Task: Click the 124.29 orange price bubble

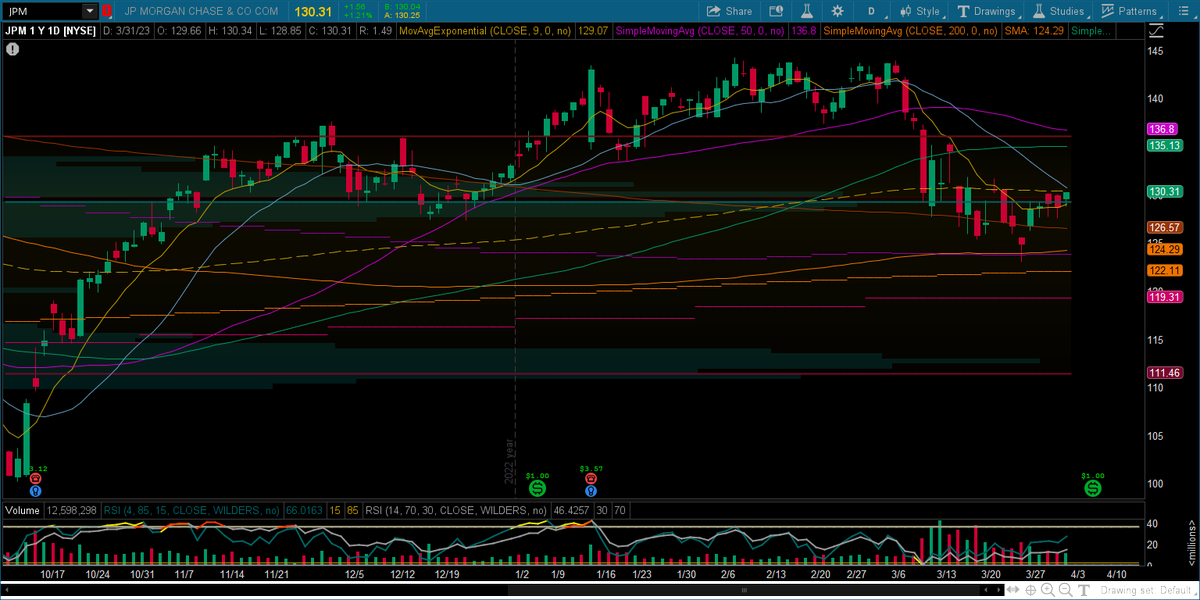Action: tap(1166, 249)
